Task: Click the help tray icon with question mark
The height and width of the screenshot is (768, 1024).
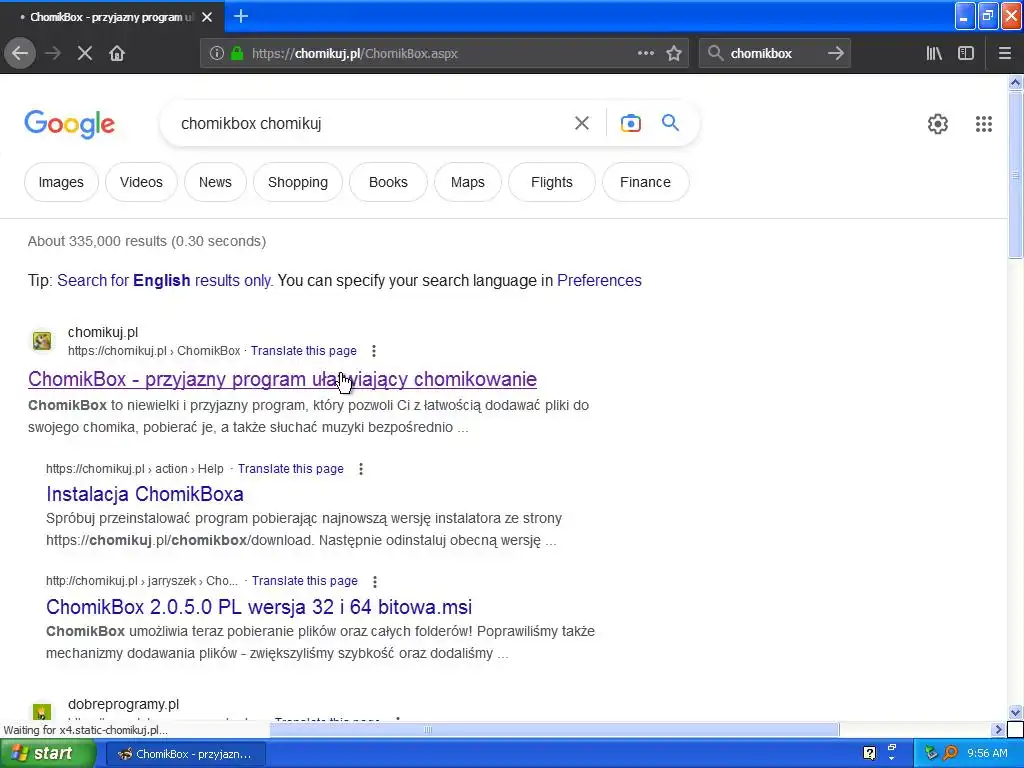Action: tap(869, 753)
